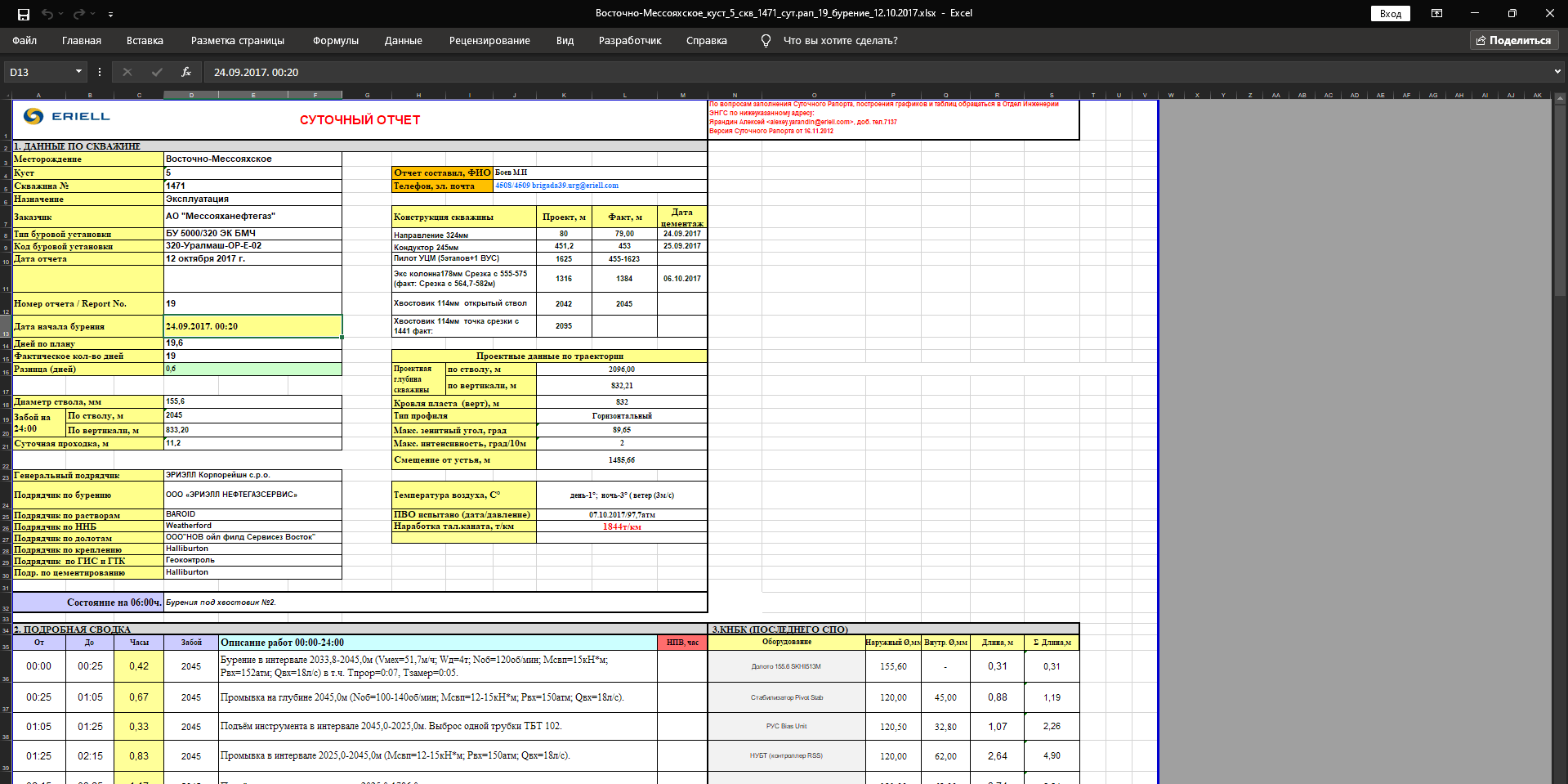Screen dimensions: 1568x784
Task: Click the lightbulb Tell Me icon
Action: pyautogui.click(x=766, y=40)
